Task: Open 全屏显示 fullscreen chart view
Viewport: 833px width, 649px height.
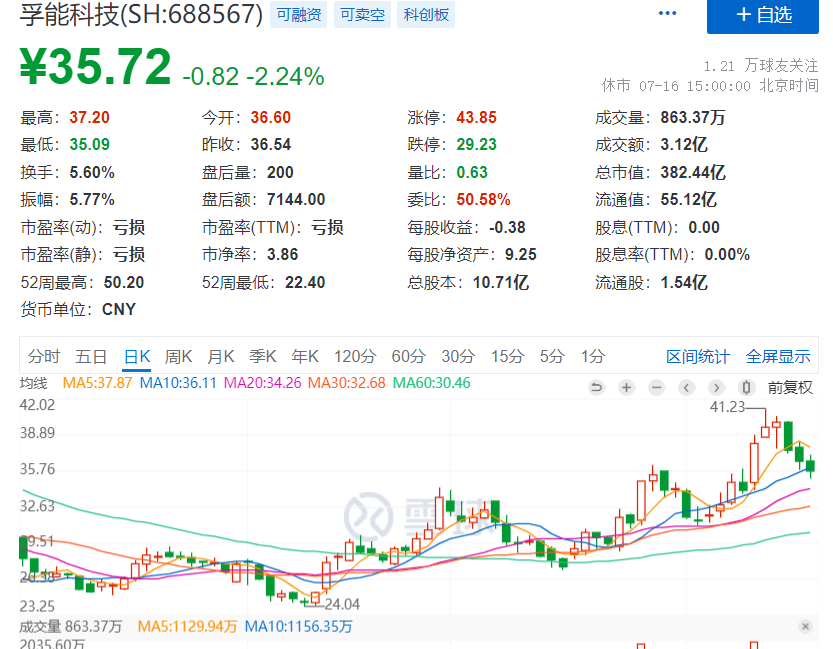Action: click(x=778, y=356)
